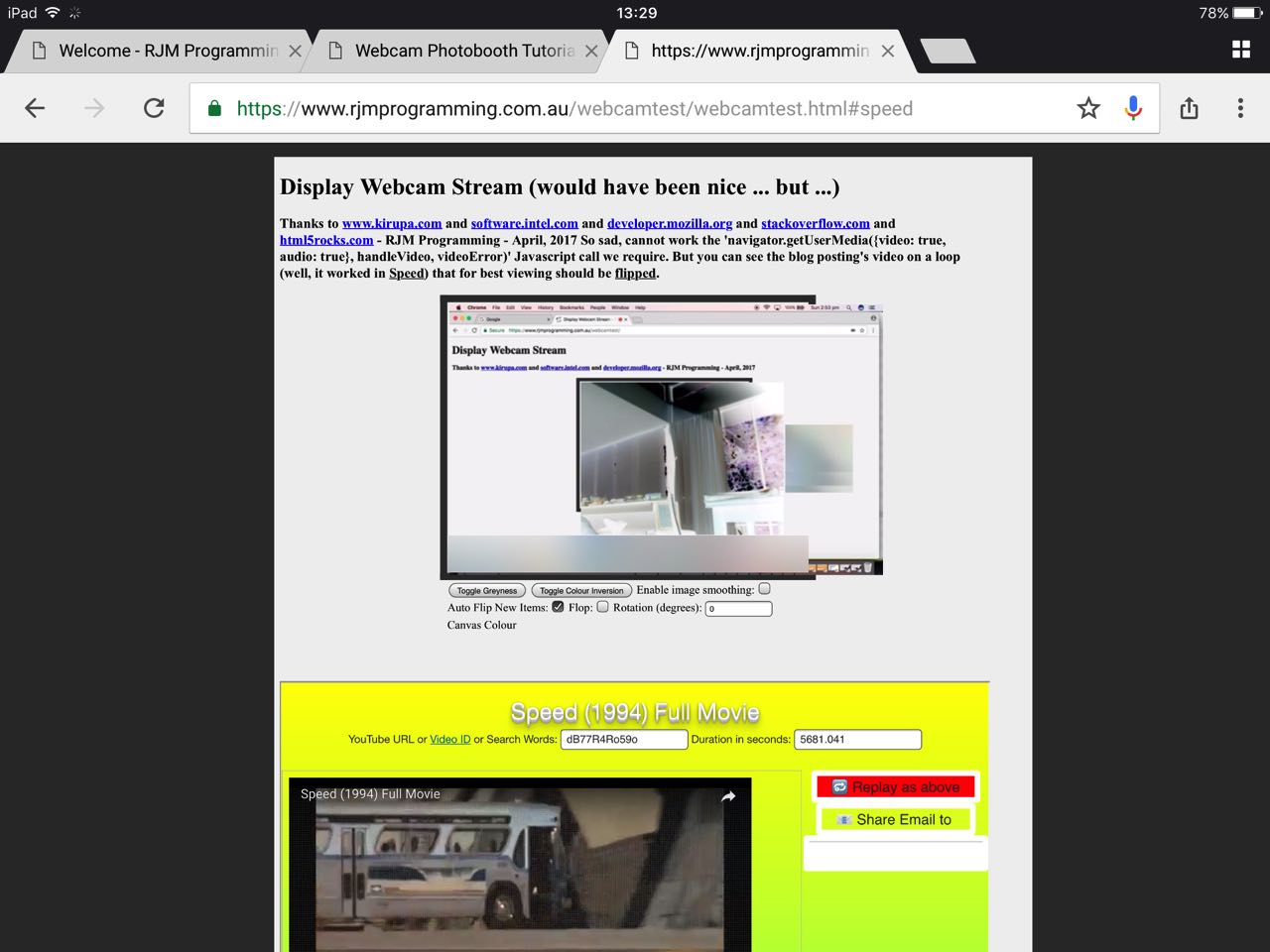Close the Webcam Photobooth Tutorial tab
The image size is (1270, 952).
tap(591, 51)
